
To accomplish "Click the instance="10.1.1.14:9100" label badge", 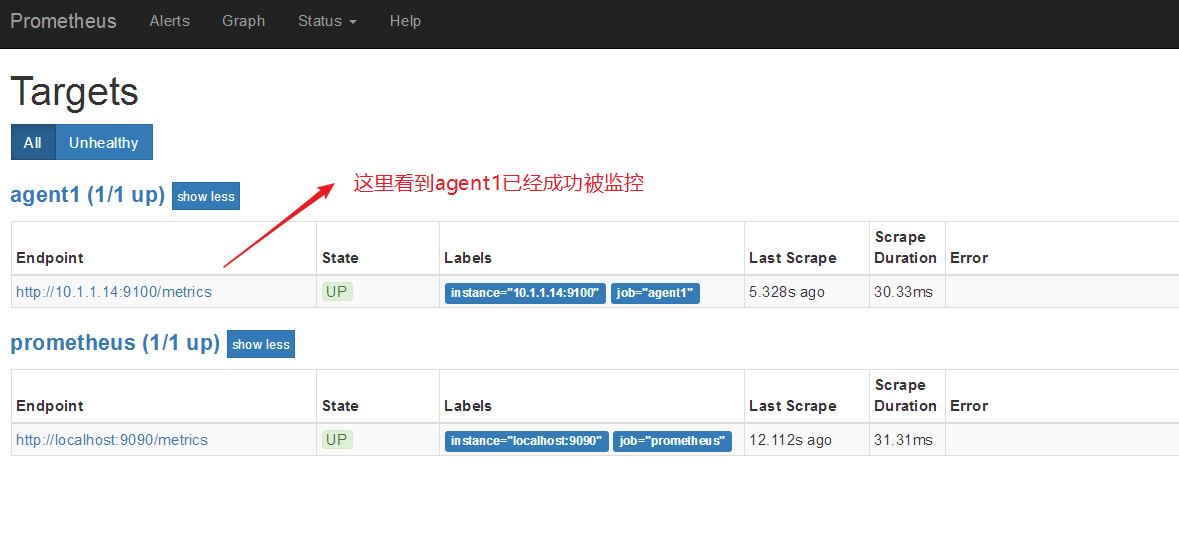I will coord(526,293).
